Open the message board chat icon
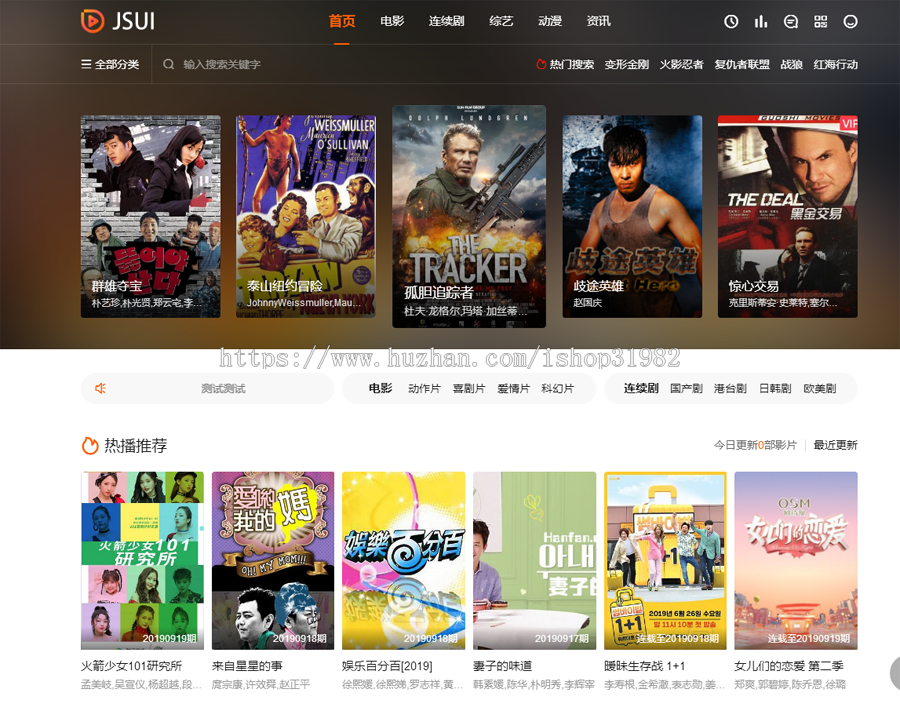 tap(791, 22)
